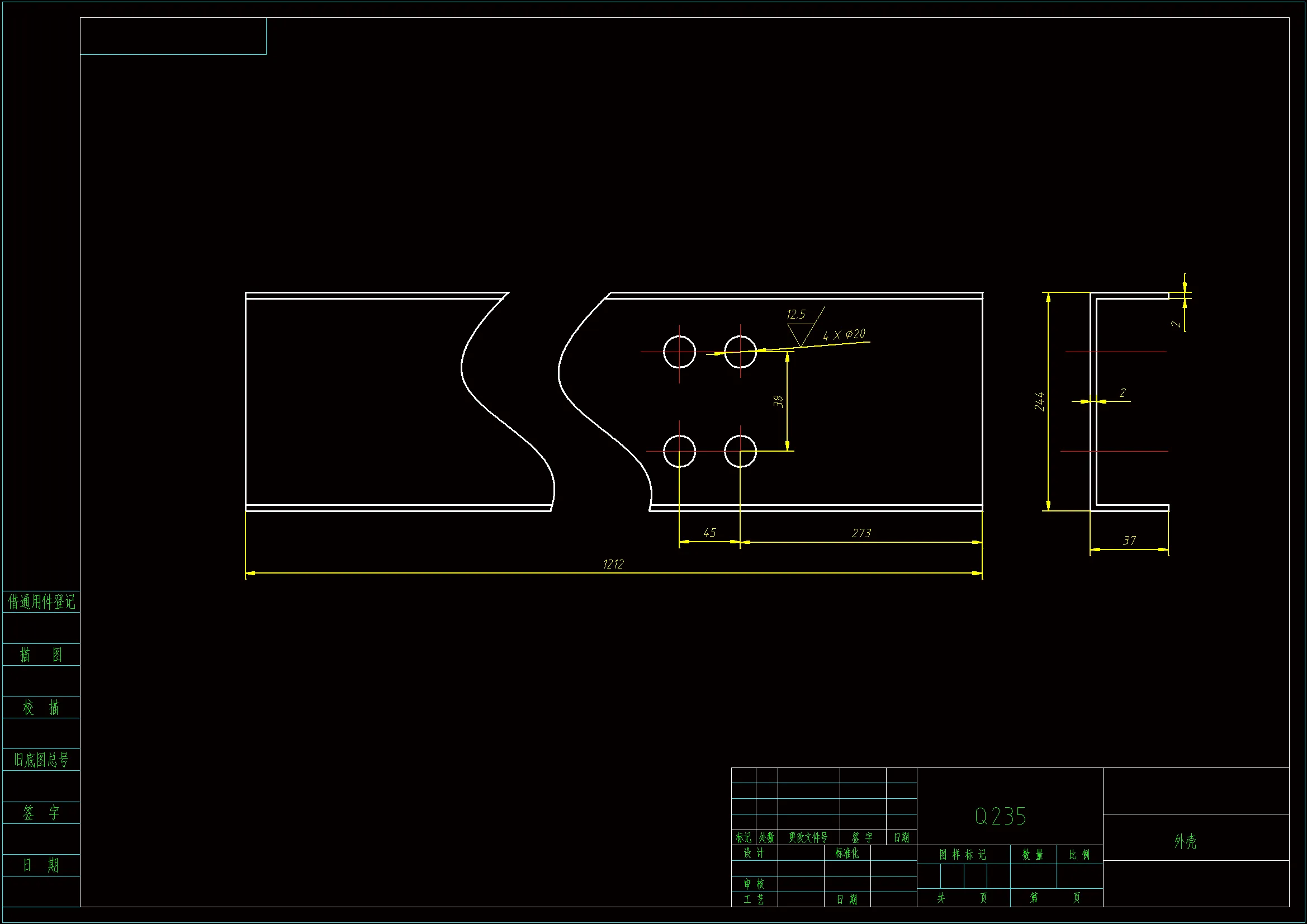The image size is (1307, 924).
Task: Click the 标准化 cell in title block
Action: pyautogui.click(x=846, y=853)
